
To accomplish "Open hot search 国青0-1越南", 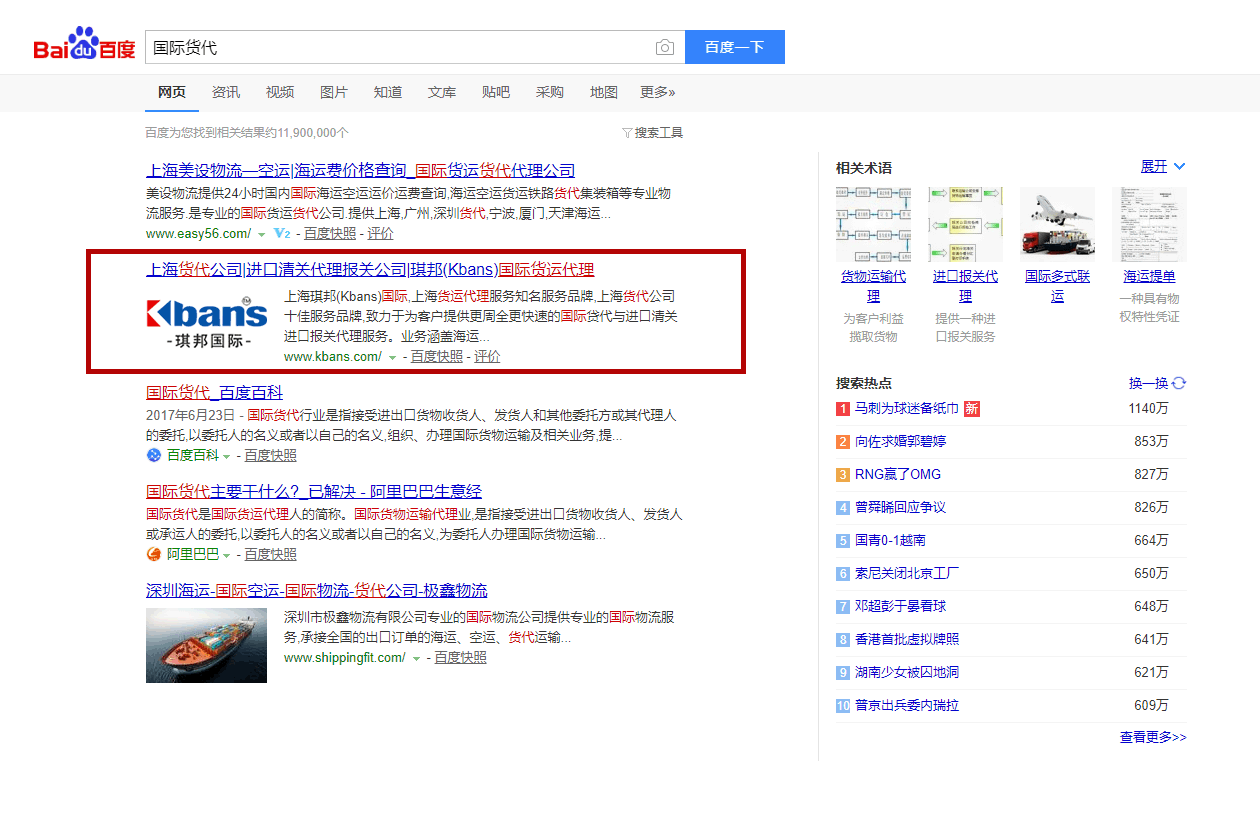I will coord(890,540).
